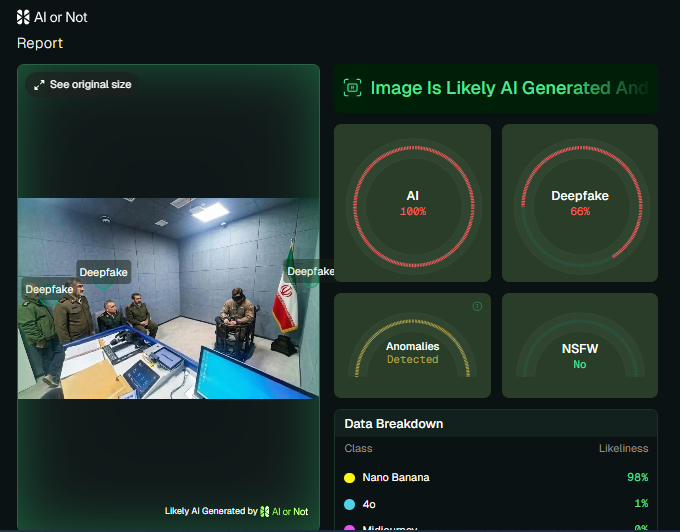Click the cyan 4o class dot
Image resolution: width=680 pixels, height=532 pixels.
(349, 504)
